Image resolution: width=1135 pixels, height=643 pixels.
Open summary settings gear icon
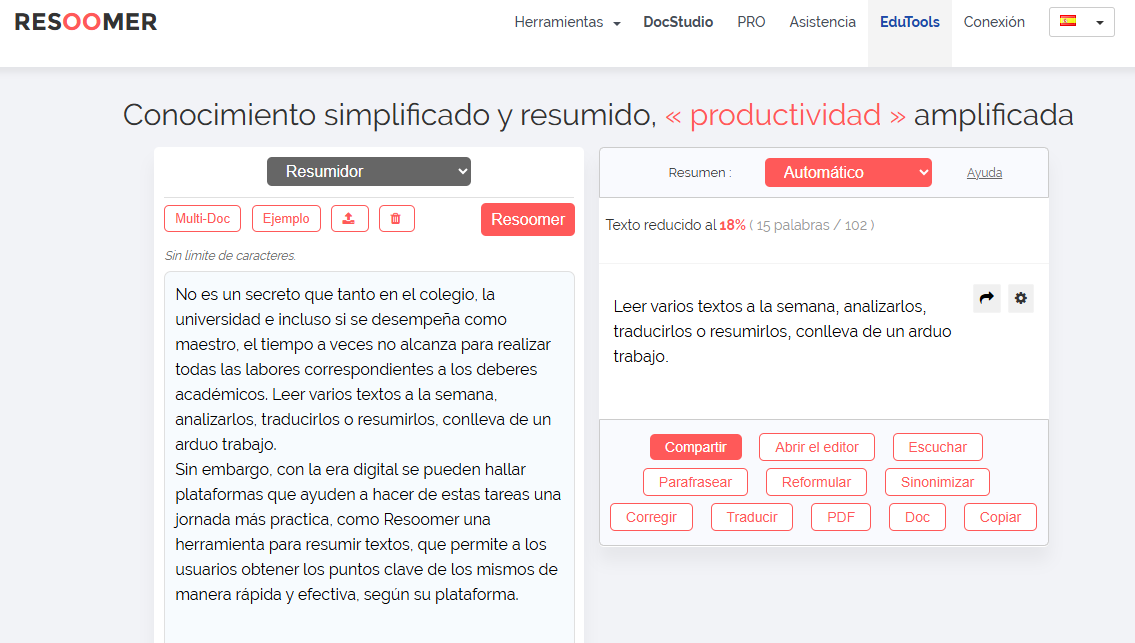tap(1021, 298)
